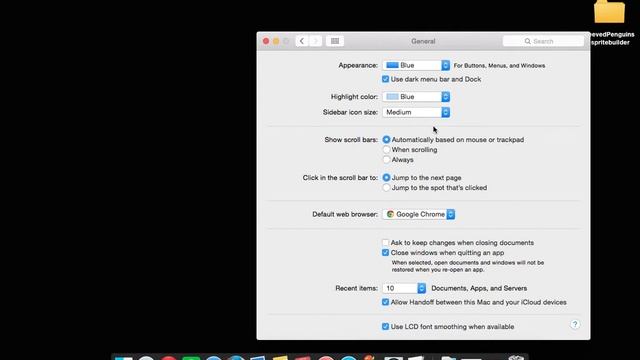Click the 'Default web browser:' label

coord(345,214)
